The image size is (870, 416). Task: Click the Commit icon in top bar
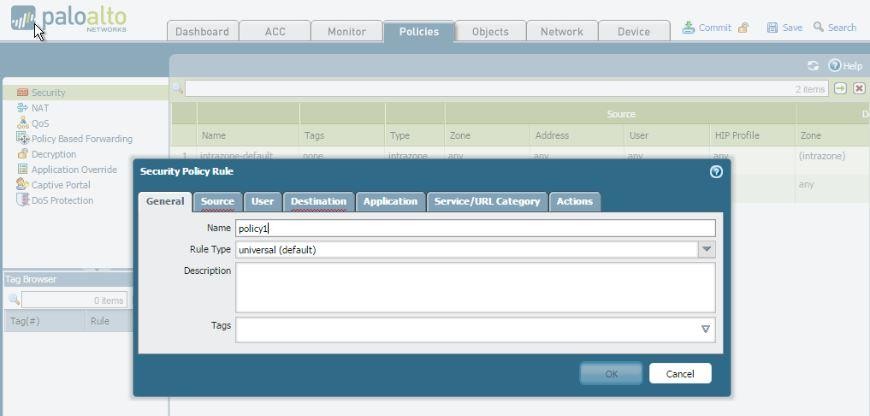pyautogui.click(x=689, y=28)
